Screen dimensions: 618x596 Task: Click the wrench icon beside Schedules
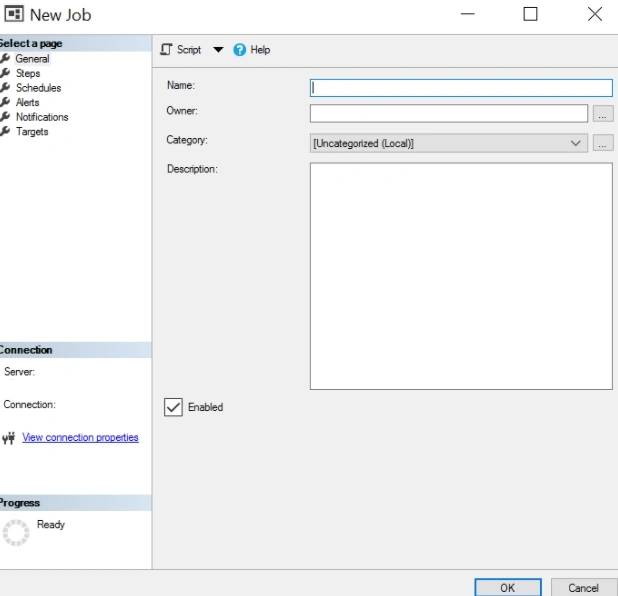pos(5,88)
